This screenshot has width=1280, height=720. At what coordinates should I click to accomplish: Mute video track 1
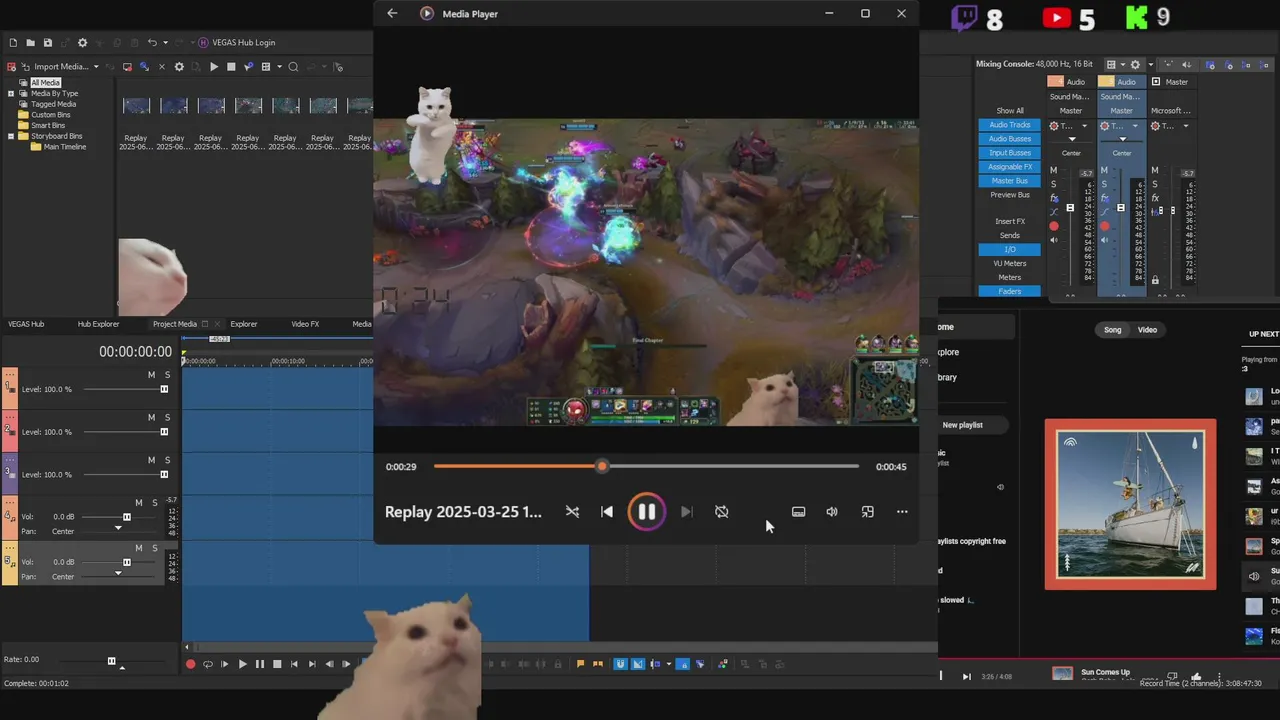(x=152, y=375)
